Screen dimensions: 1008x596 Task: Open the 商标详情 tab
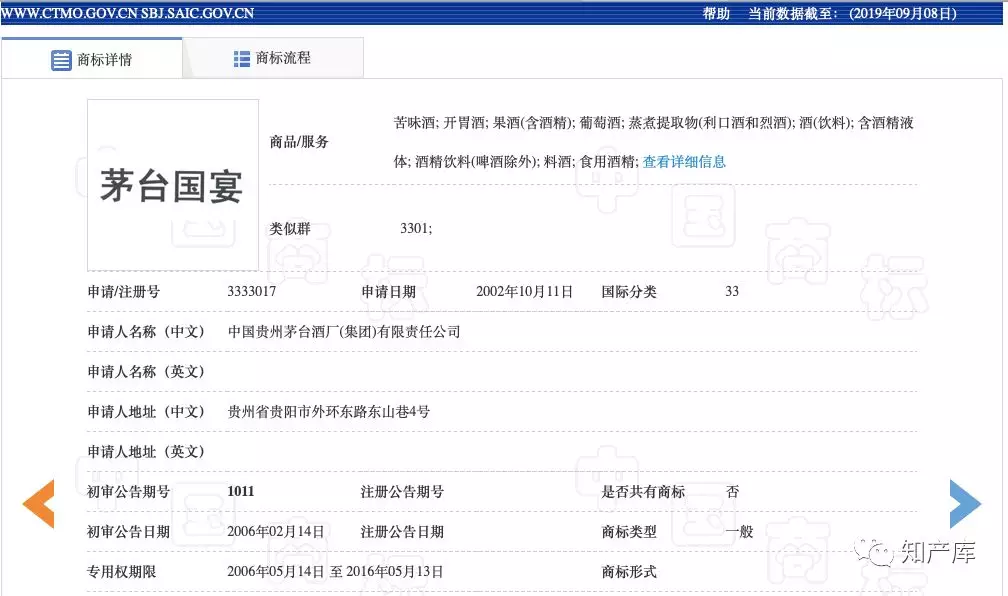click(x=92, y=59)
